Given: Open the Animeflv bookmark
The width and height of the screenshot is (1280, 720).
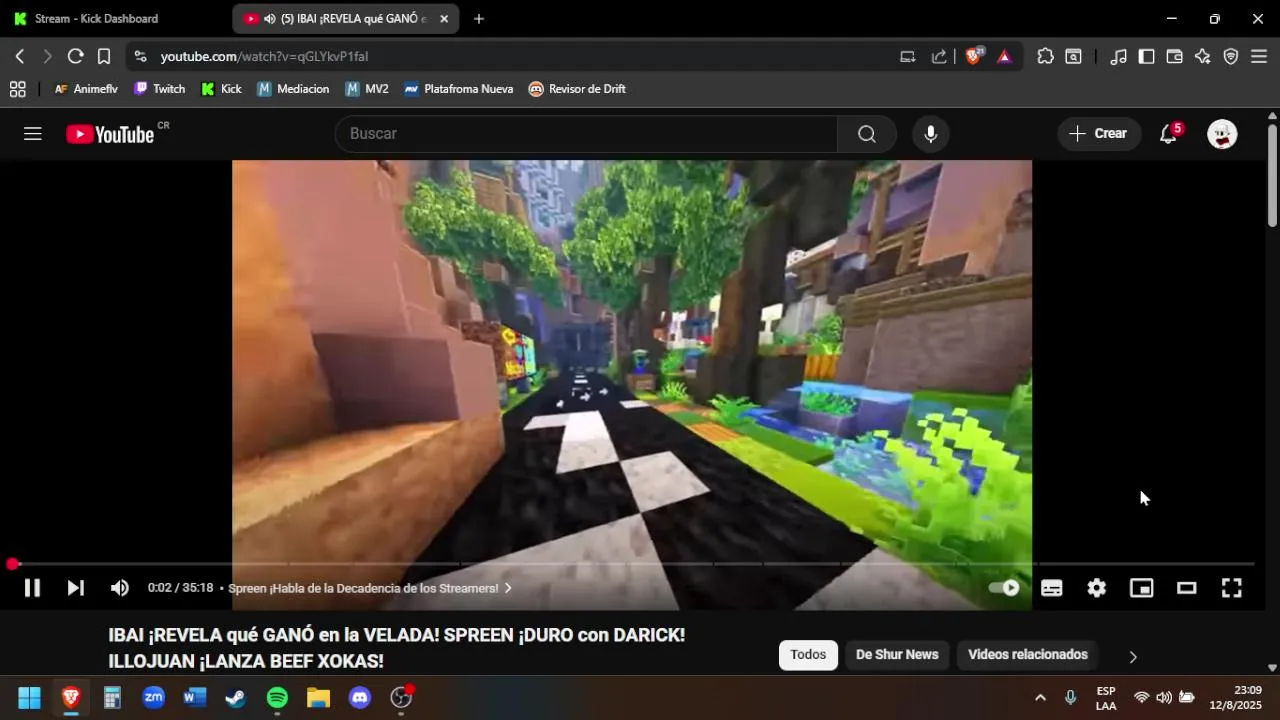Looking at the screenshot, I should (x=85, y=89).
